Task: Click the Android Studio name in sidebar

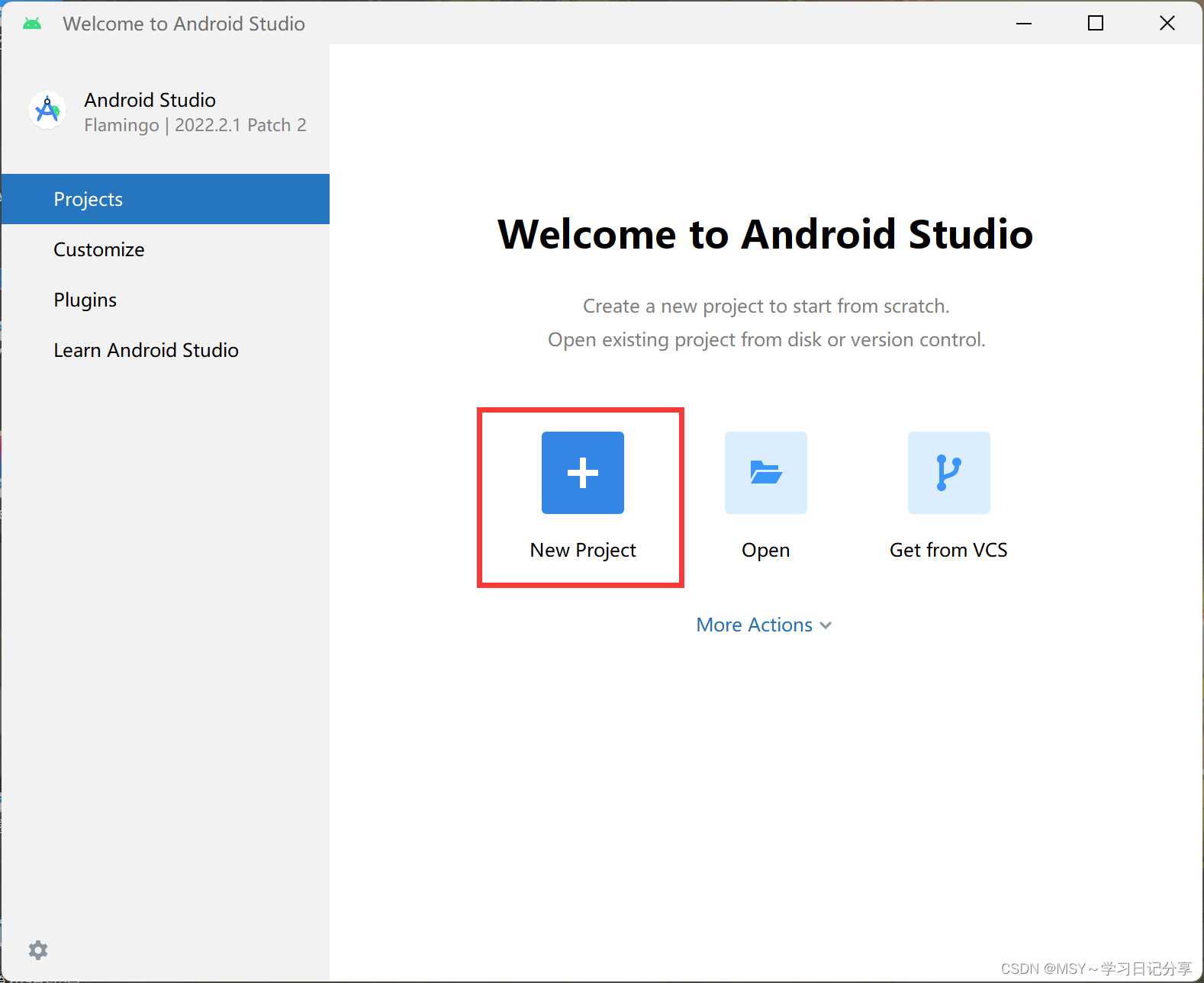Action: coord(150,100)
